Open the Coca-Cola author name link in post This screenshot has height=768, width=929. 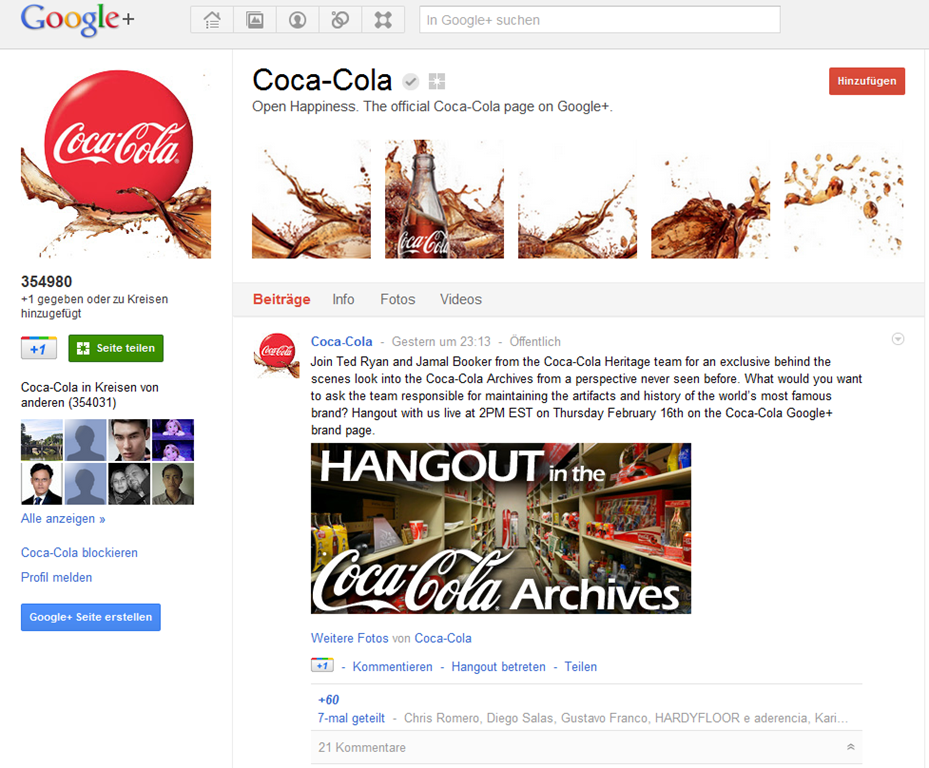coord(342,341)
